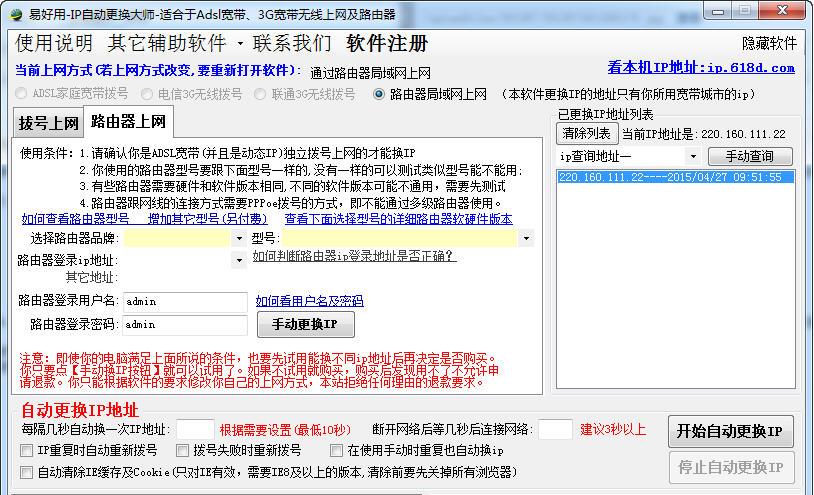Click the 每隔几秒自动换一次IP地址 input field
Viewport: 814px width, 495px height.
[x=195, y=430]
